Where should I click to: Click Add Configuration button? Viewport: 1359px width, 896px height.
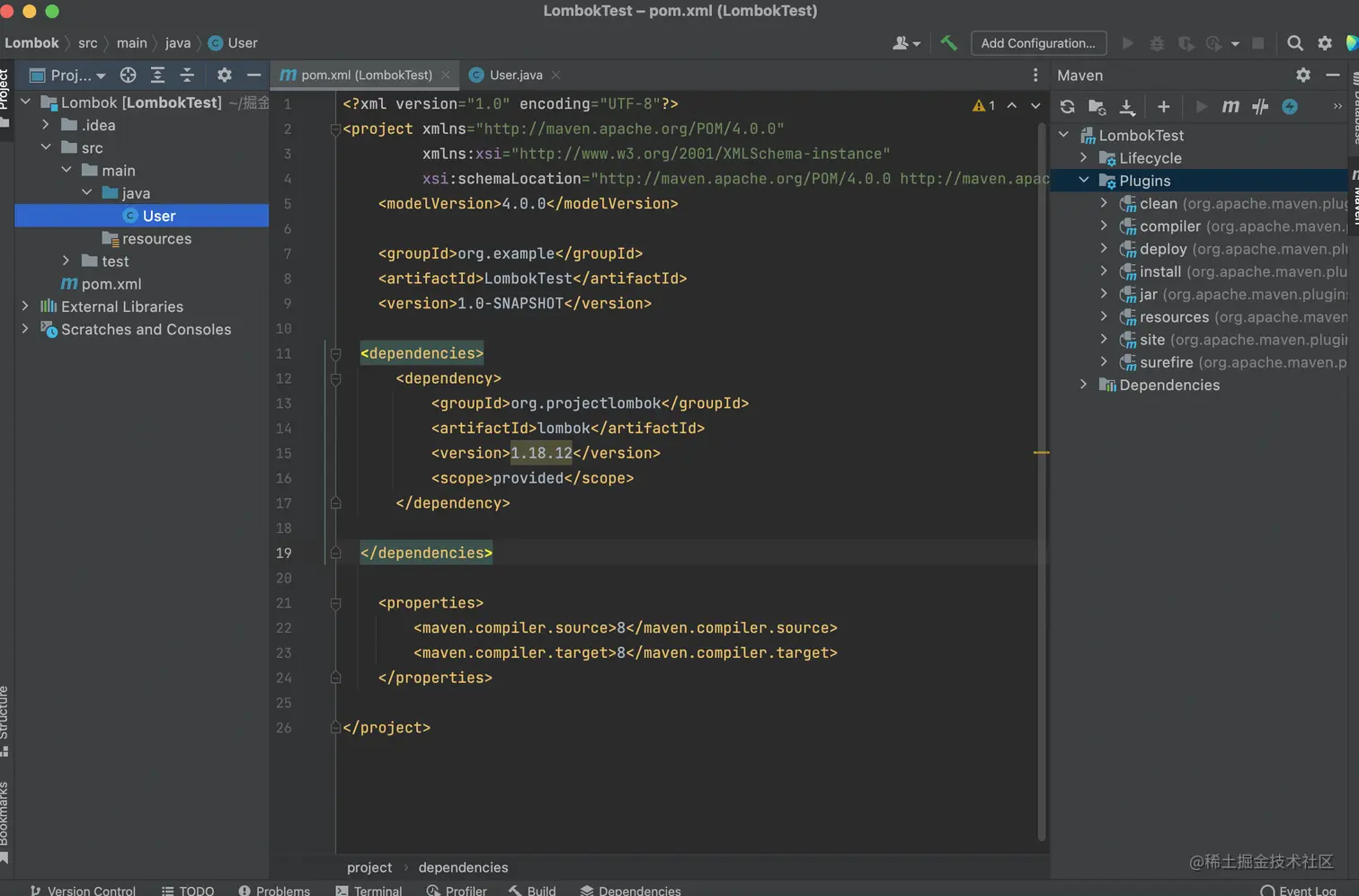(x=1037, y=43)
